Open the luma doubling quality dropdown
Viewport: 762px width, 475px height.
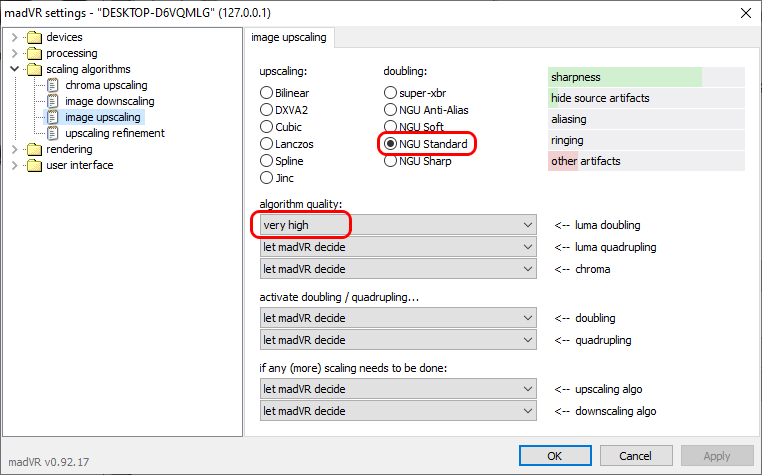[x=398, y=225]
